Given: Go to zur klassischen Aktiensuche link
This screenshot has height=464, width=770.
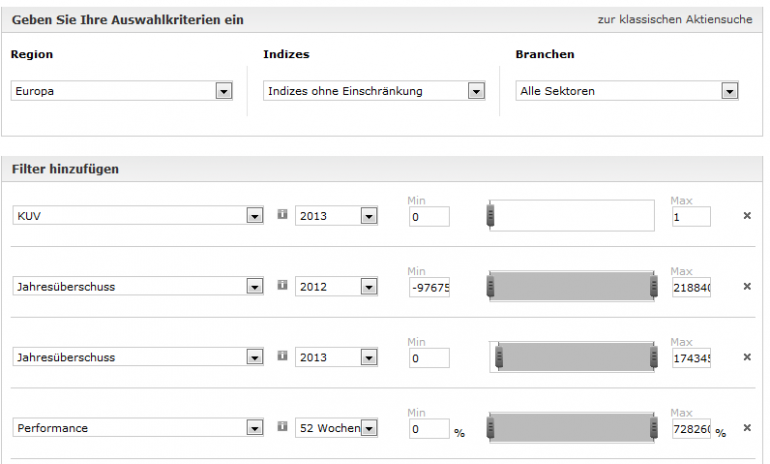Looking at the screenshot, I should [x=675, y=19].
